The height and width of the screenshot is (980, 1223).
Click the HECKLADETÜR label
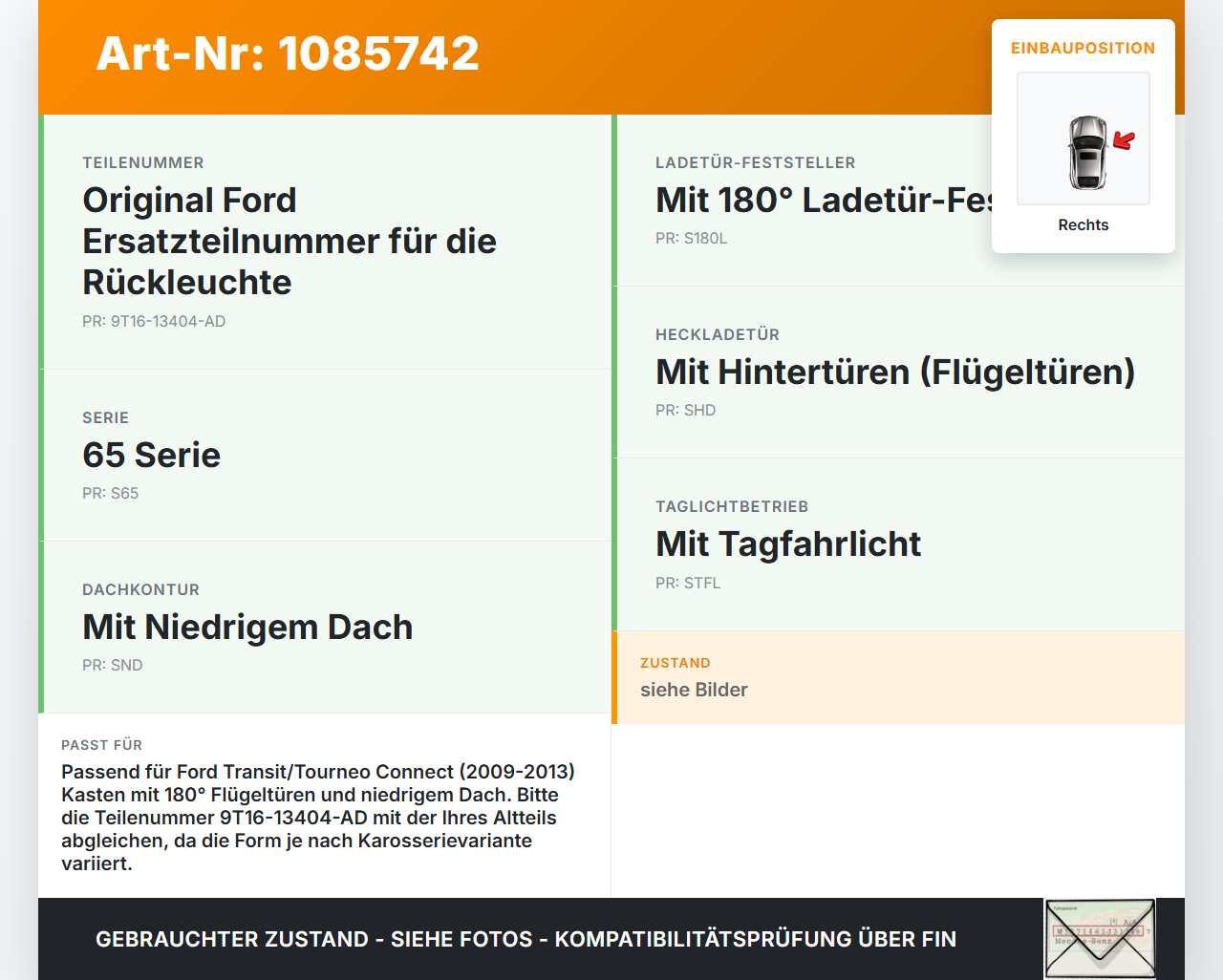(718, 335)
